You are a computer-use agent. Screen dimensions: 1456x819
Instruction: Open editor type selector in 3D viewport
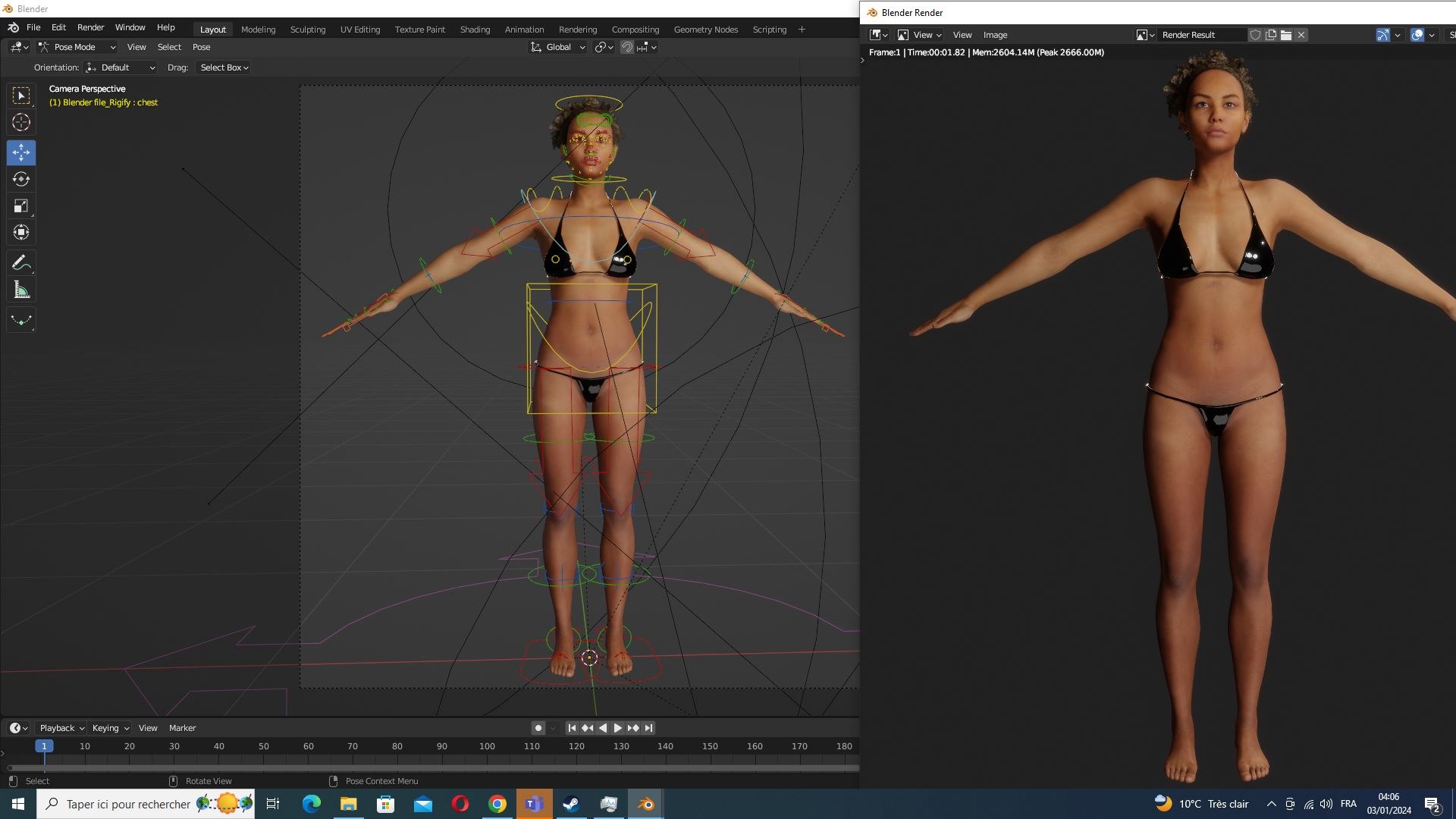pos(20,47)
